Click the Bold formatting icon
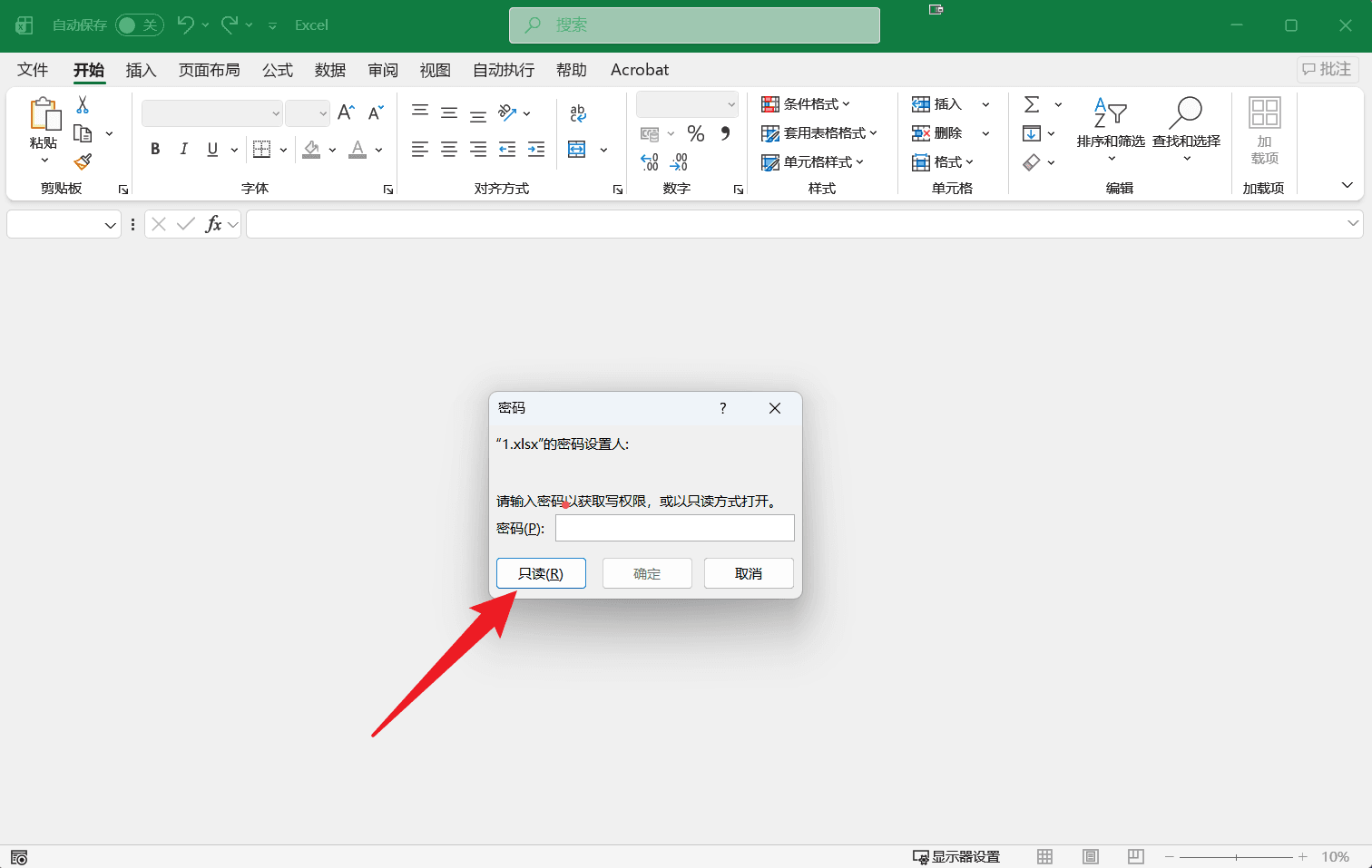Viewport: 1372px width, 868px height. 155,150
